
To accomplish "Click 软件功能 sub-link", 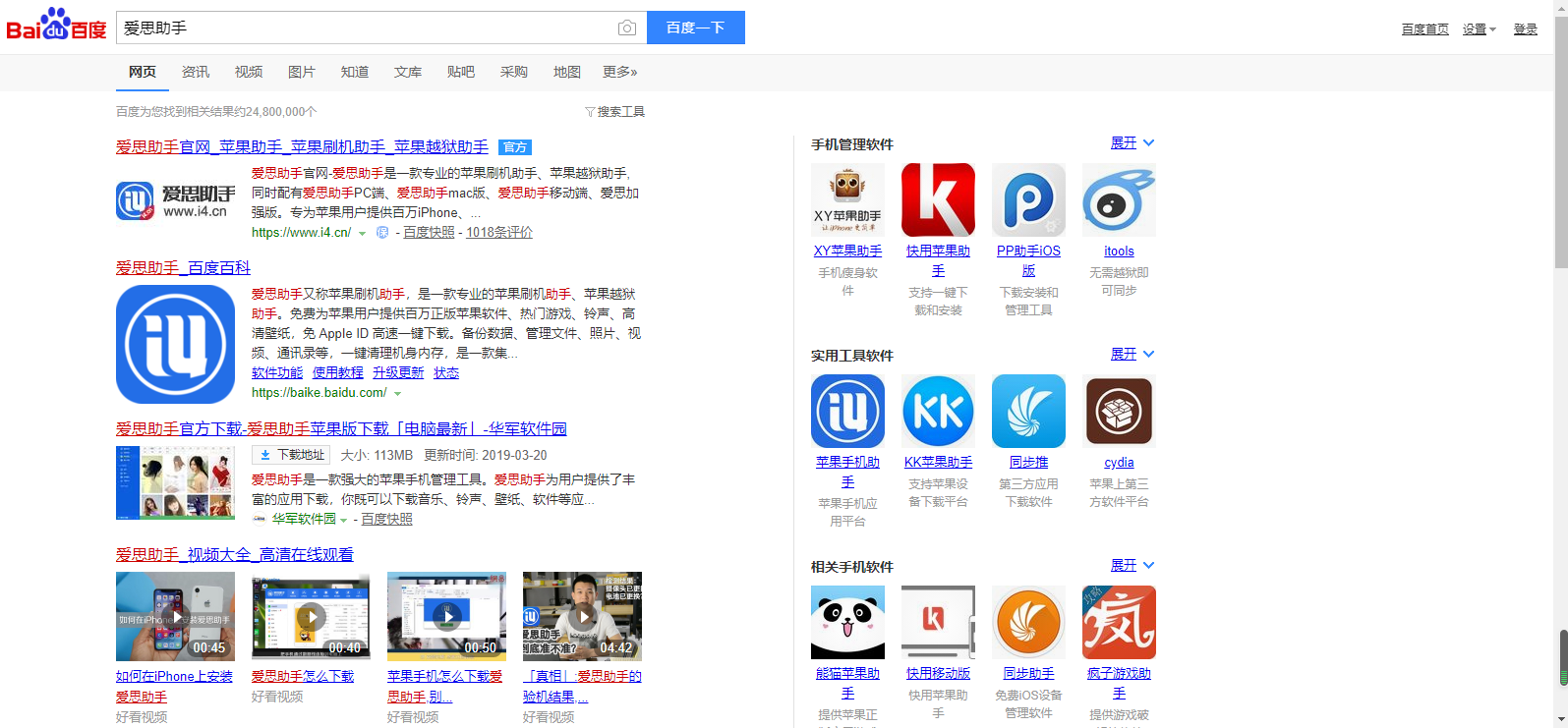I will [x=277, y=373].
